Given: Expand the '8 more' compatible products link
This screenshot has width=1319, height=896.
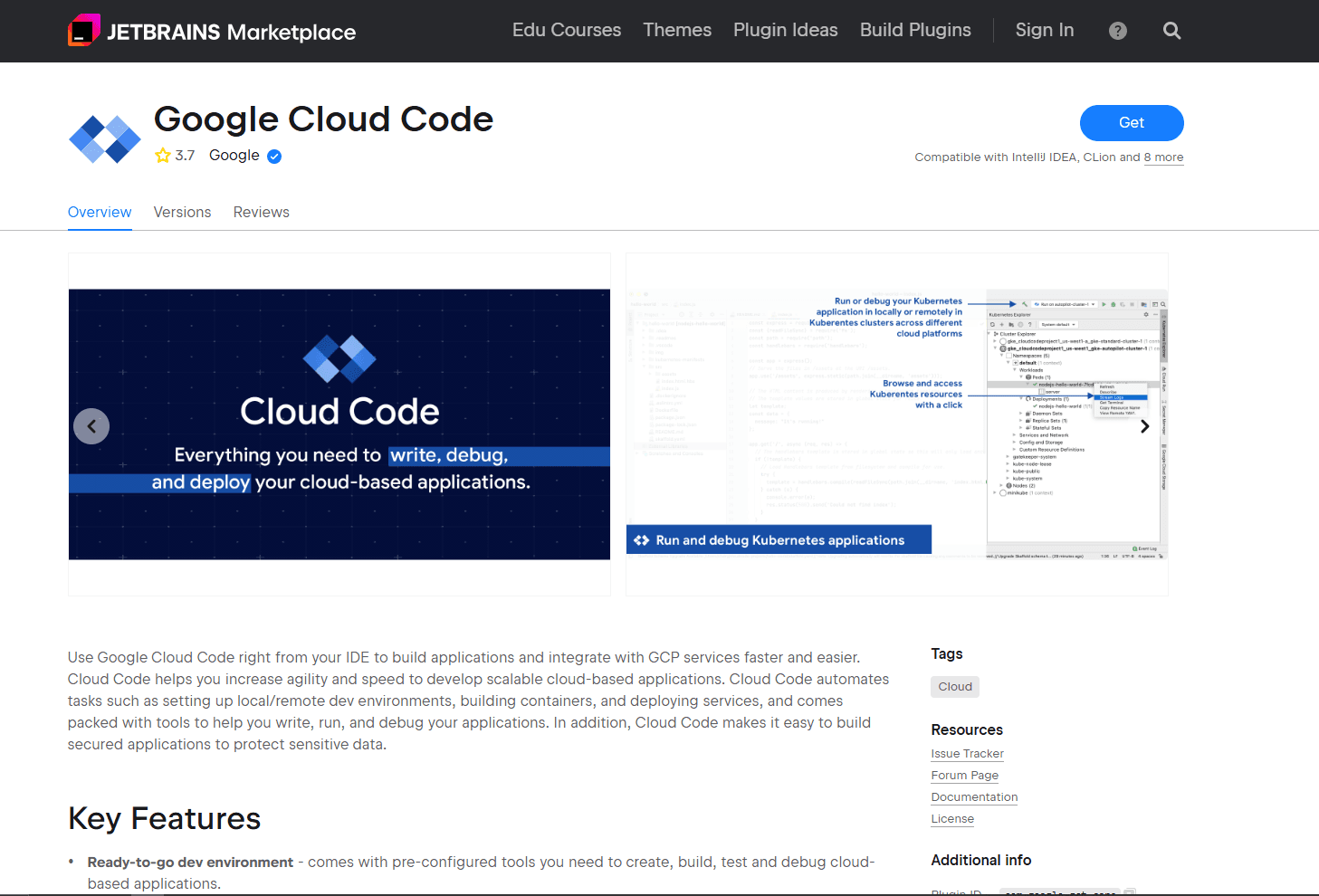Looking at the screenshot, I should coord(1164,157).
